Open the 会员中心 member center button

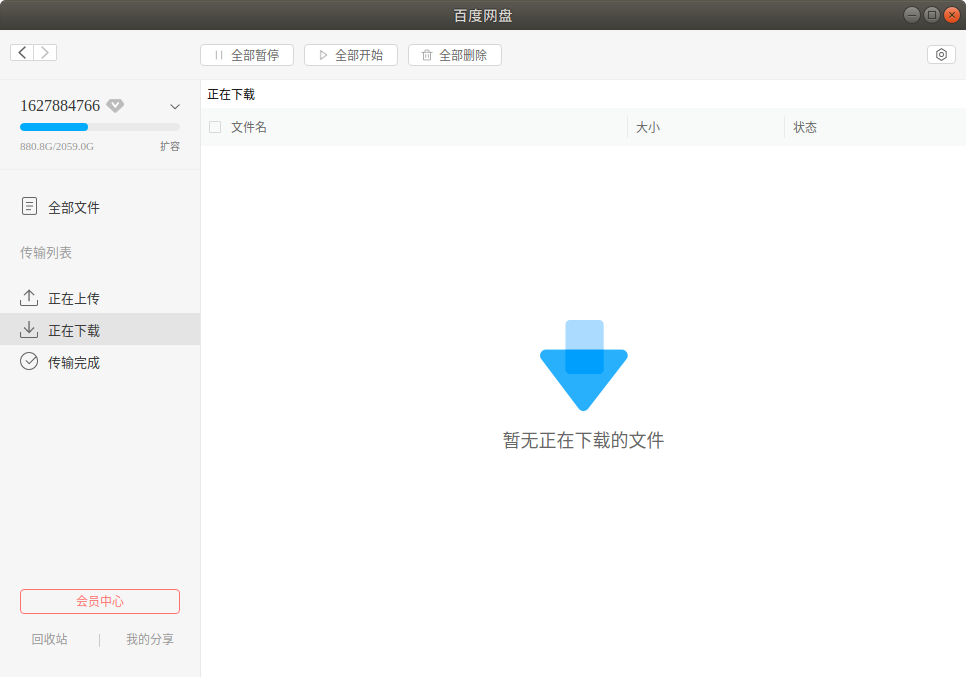(x=100, y=601)
